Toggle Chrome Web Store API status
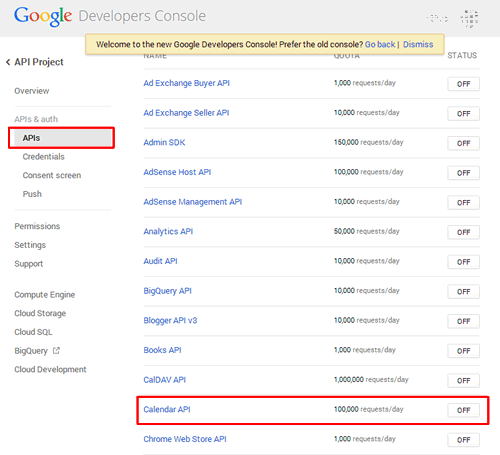The width and height of the screenshot is (500, 455). coord(463,440)
